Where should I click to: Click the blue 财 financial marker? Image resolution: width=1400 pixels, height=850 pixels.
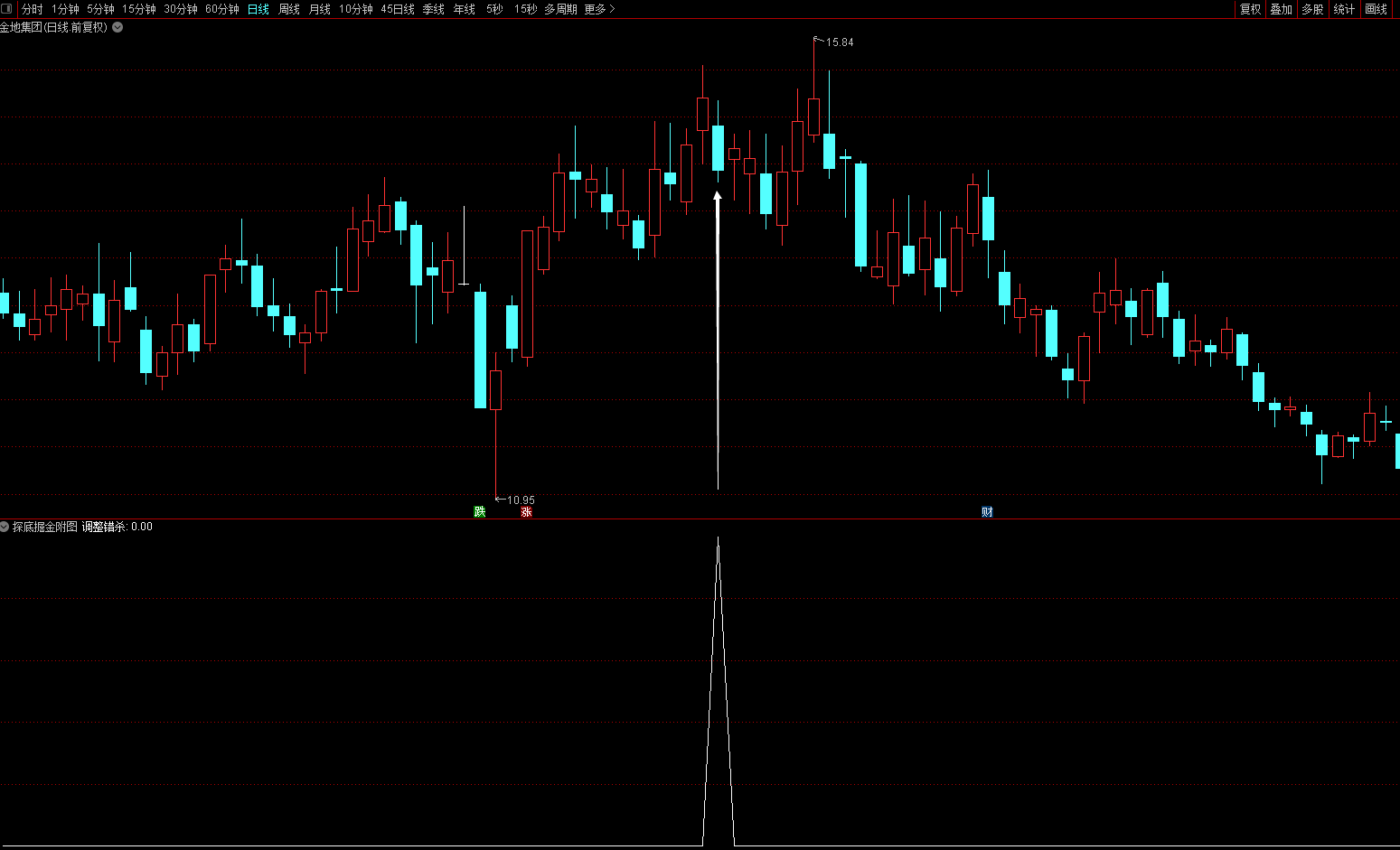click(x=987, y=512)
